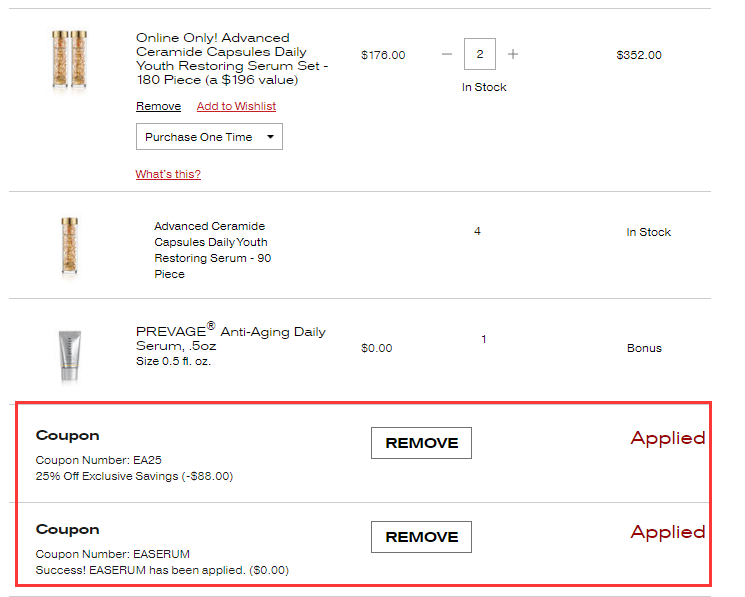
Task: Open the "What's this?" link
Action: [x=168, y=174]
